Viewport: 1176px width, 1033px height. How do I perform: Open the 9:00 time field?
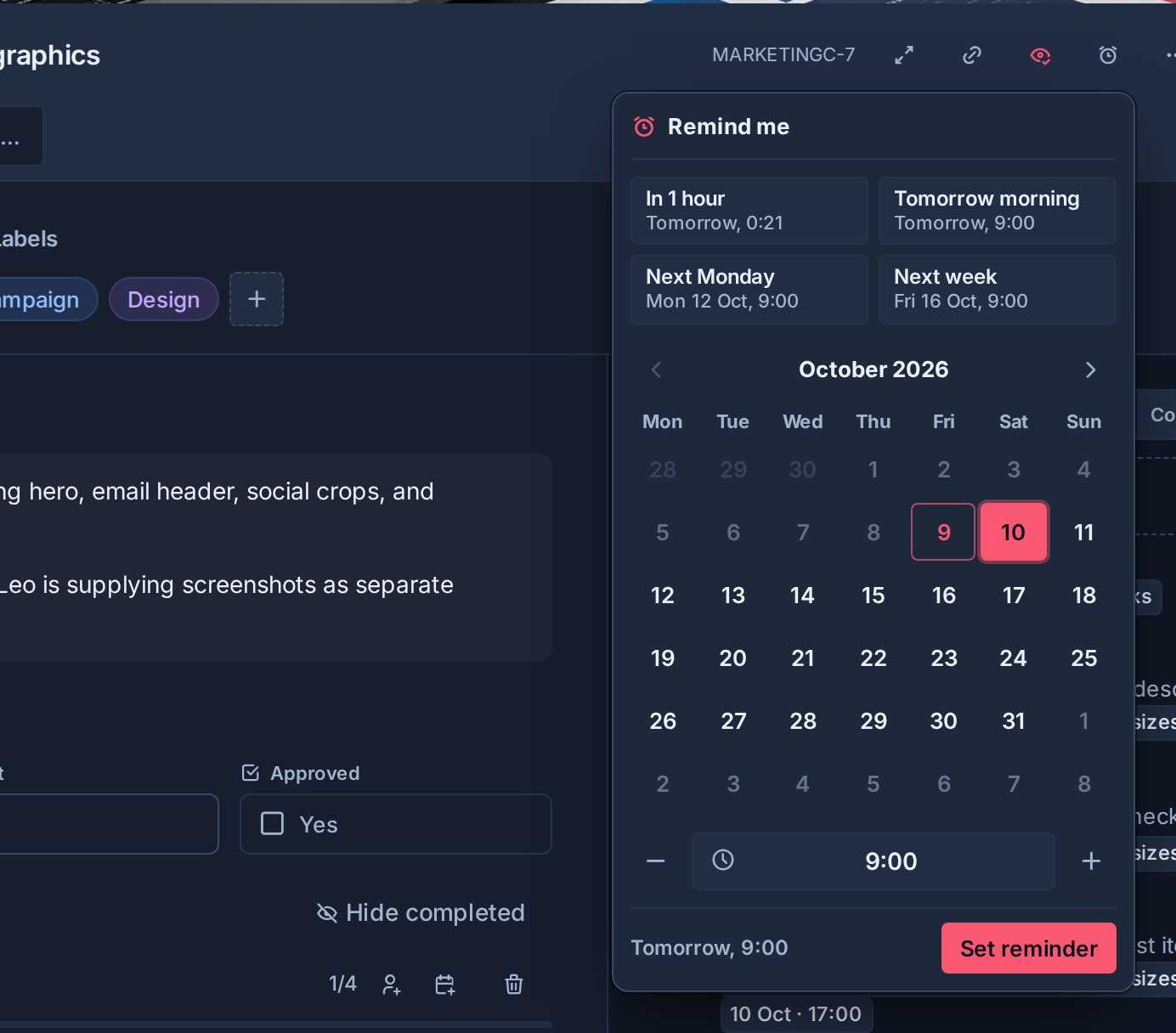click(x=874, y=861)
